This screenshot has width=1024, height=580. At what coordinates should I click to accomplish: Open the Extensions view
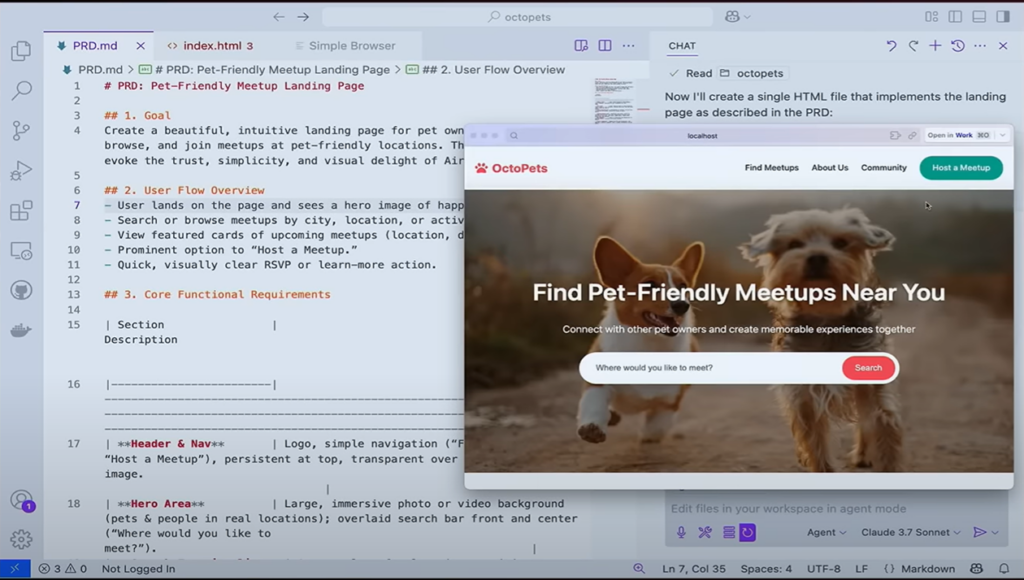click(x=20, y=211)
